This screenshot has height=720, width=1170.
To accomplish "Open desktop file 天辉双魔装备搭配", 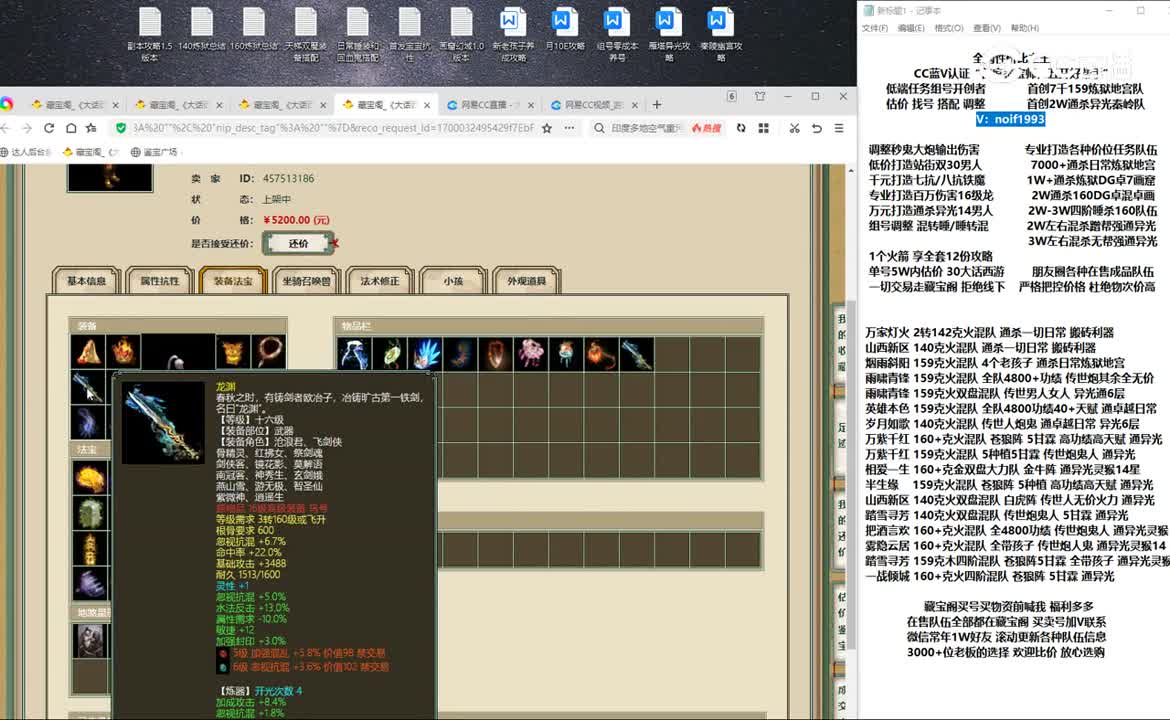I will 306,34.
